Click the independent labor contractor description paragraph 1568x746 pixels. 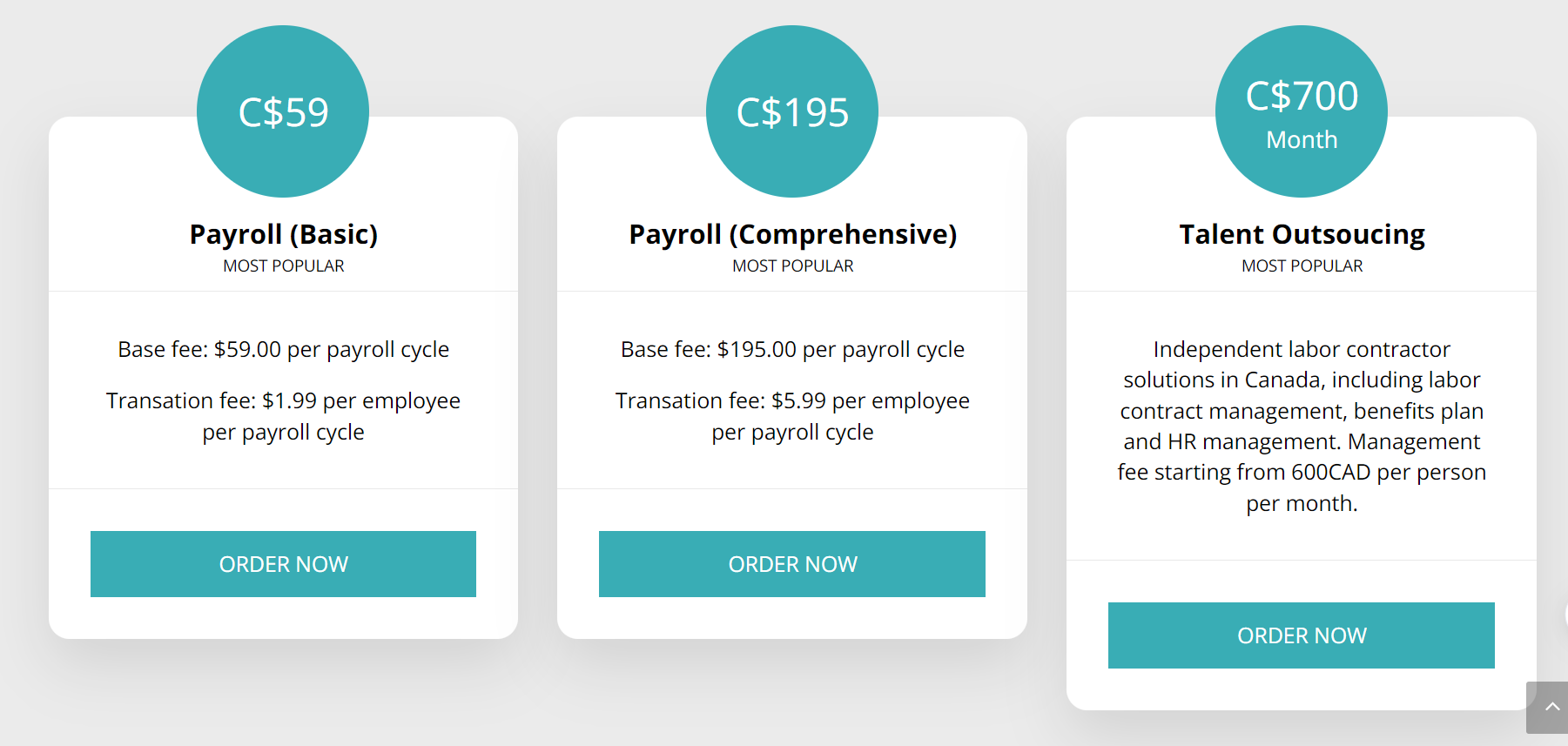[1302, 426]
